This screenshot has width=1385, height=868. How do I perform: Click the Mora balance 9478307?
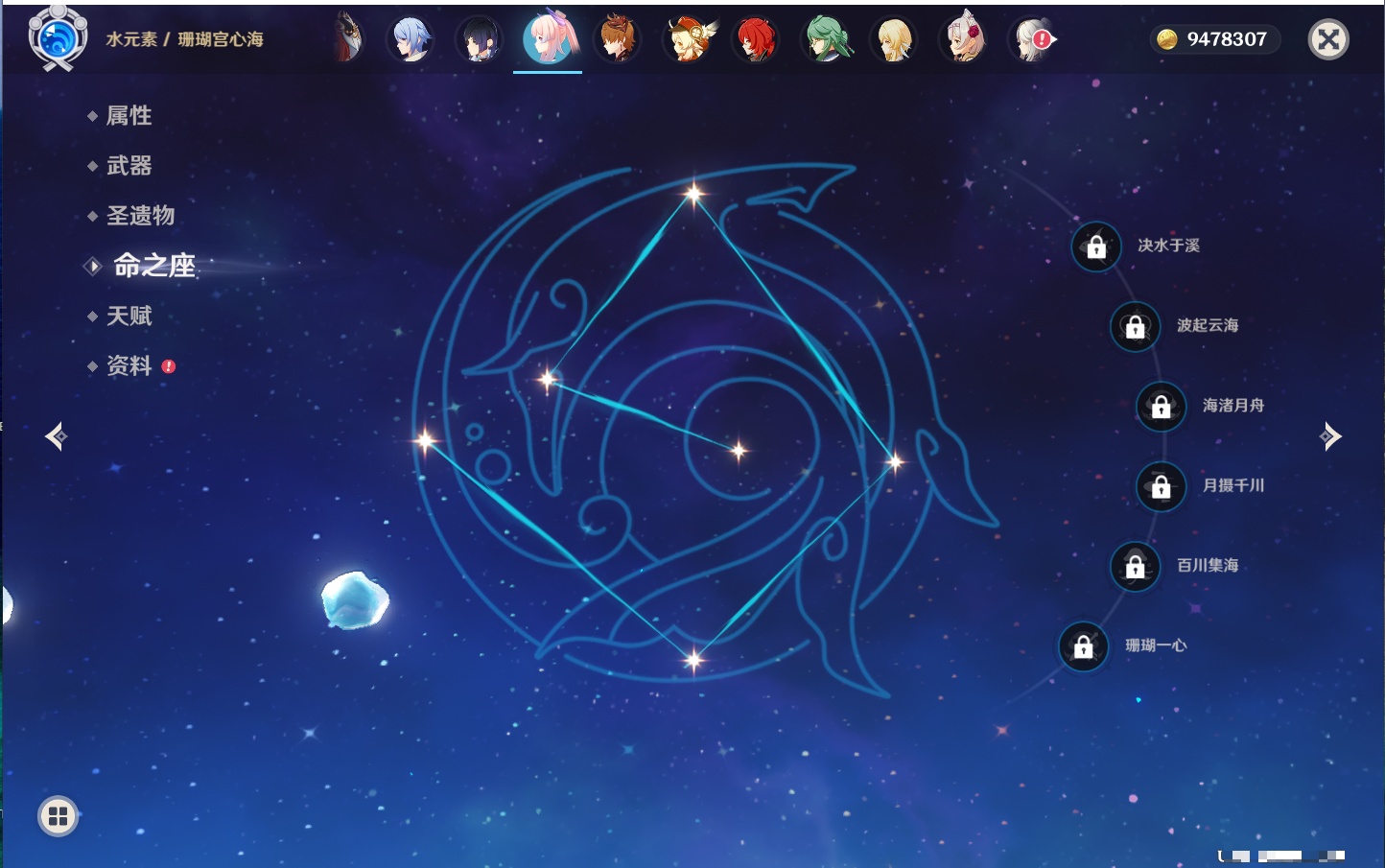coord(1227,39)
